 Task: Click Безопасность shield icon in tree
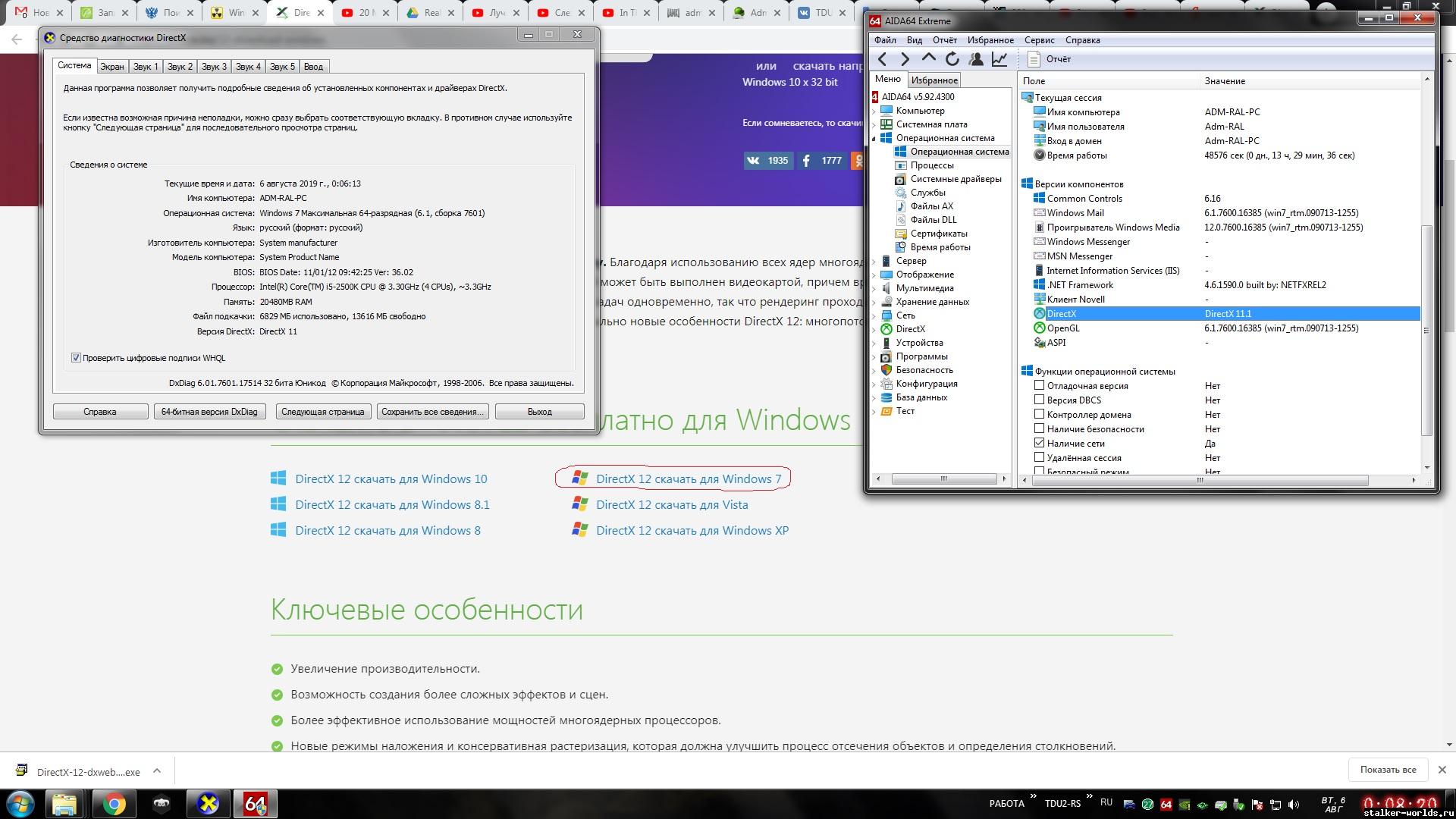pyautogui.click(x=886, y=370)
